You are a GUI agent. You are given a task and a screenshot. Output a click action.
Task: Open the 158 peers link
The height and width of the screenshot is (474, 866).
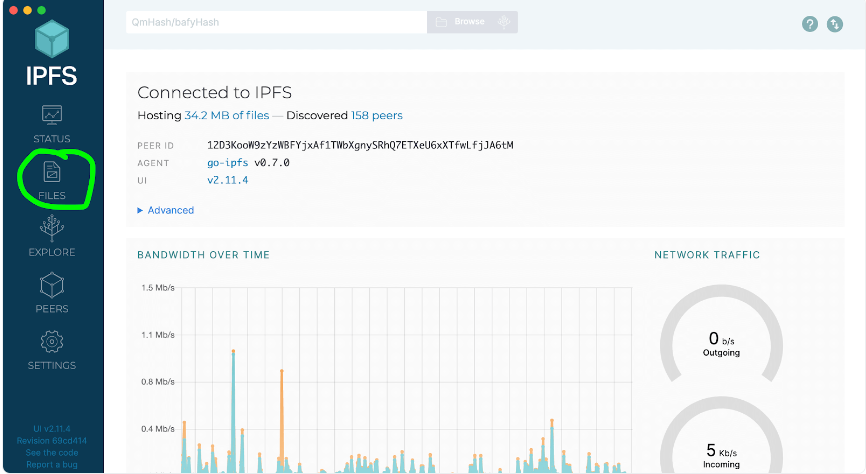tap(377, 115)
